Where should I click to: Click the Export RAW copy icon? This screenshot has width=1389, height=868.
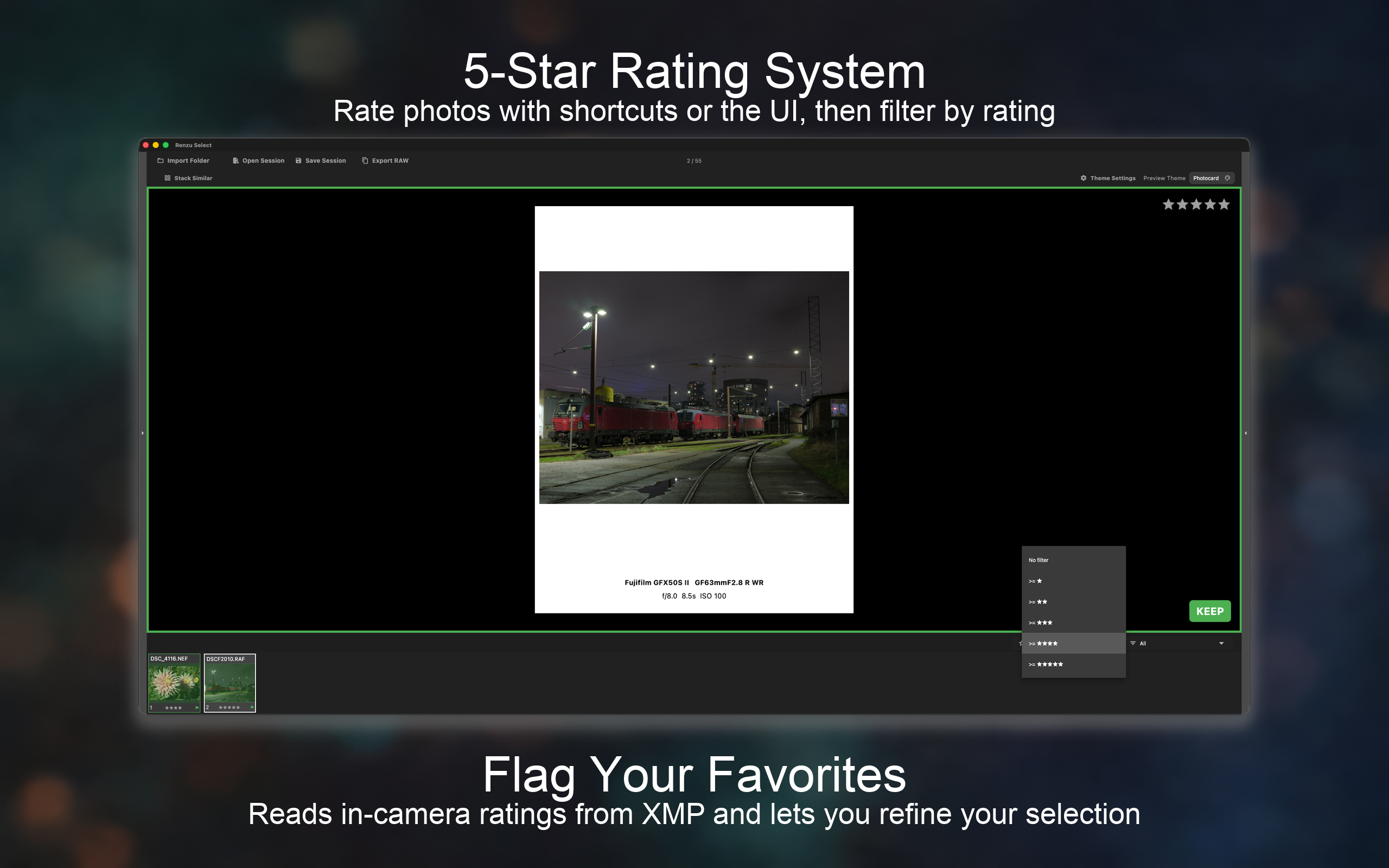point(365,161)
